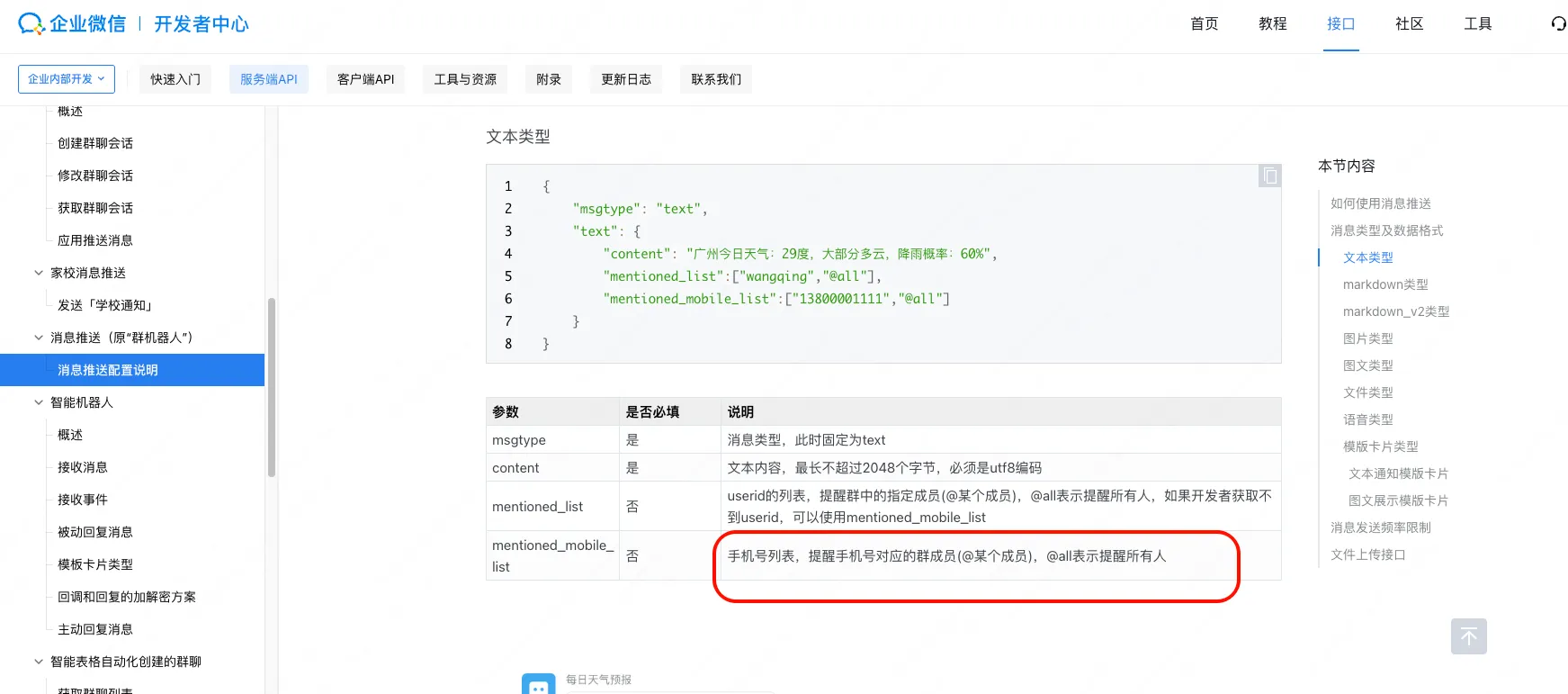Click the 本节内容 heading
The width and height of the screenshot is (1568, 694).
(1347, 166)
